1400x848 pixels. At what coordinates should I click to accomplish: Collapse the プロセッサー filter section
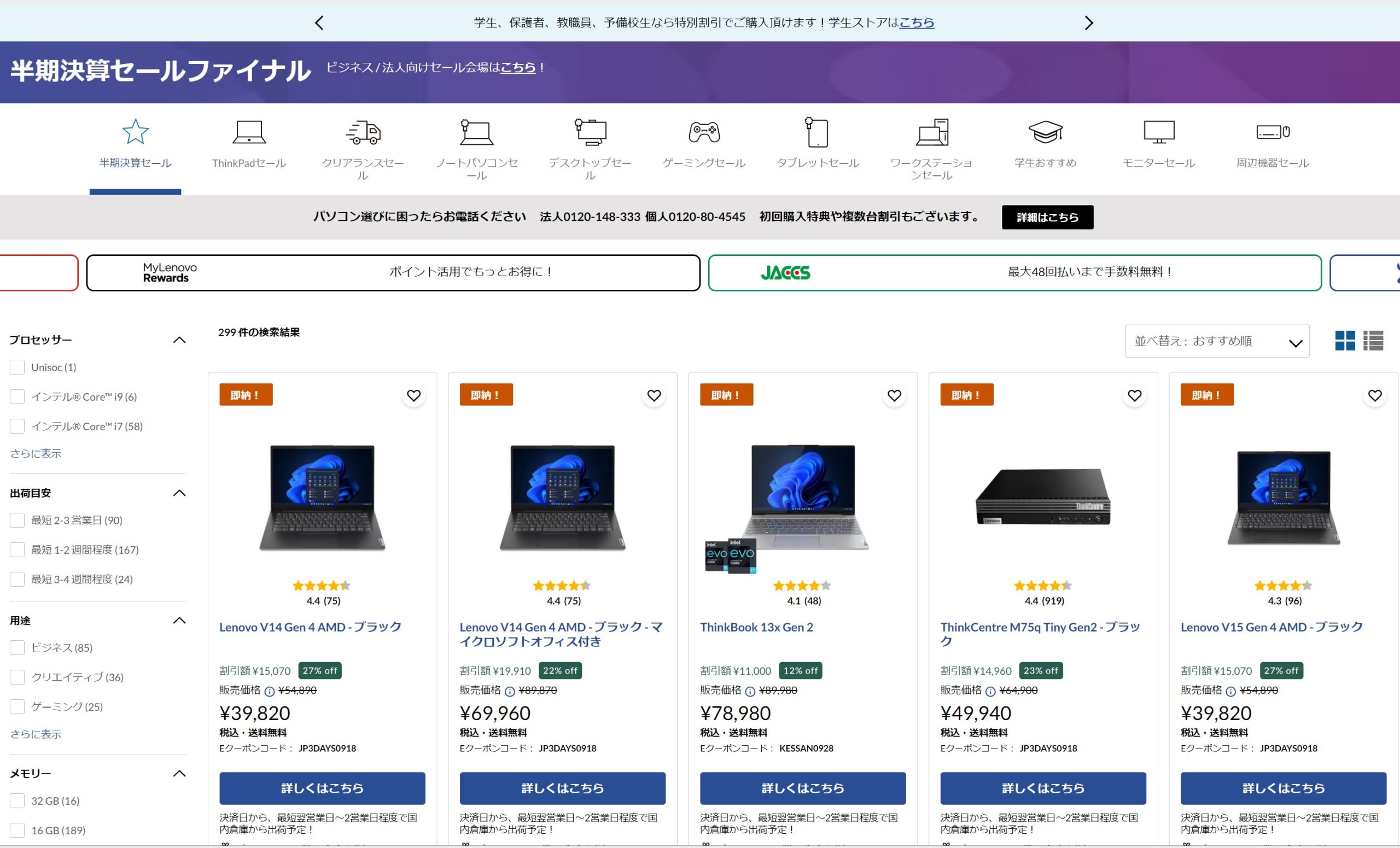(179, 340)
